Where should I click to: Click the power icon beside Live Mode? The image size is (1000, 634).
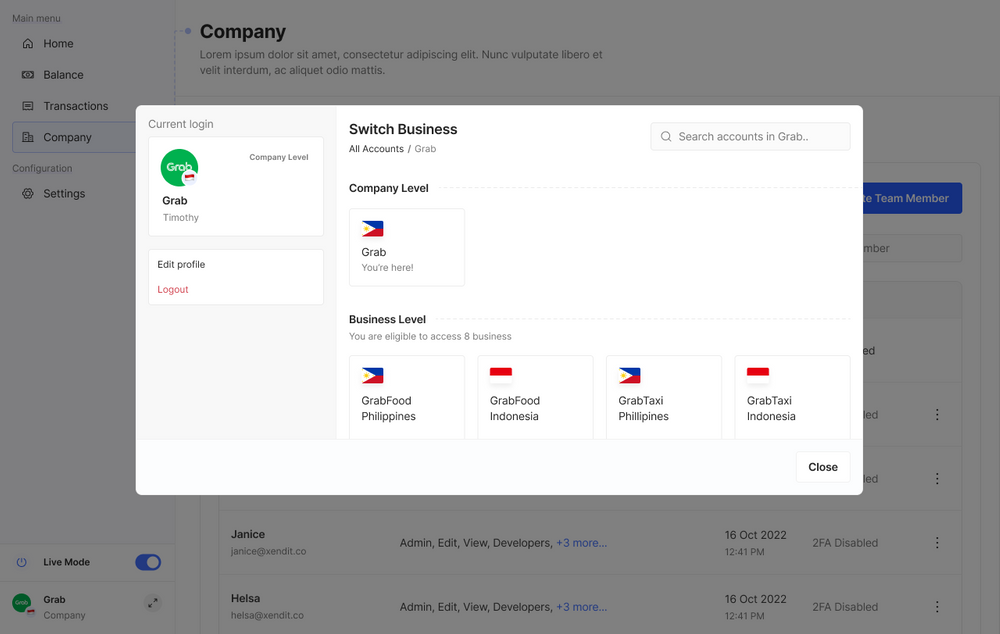tap(21, 562)
